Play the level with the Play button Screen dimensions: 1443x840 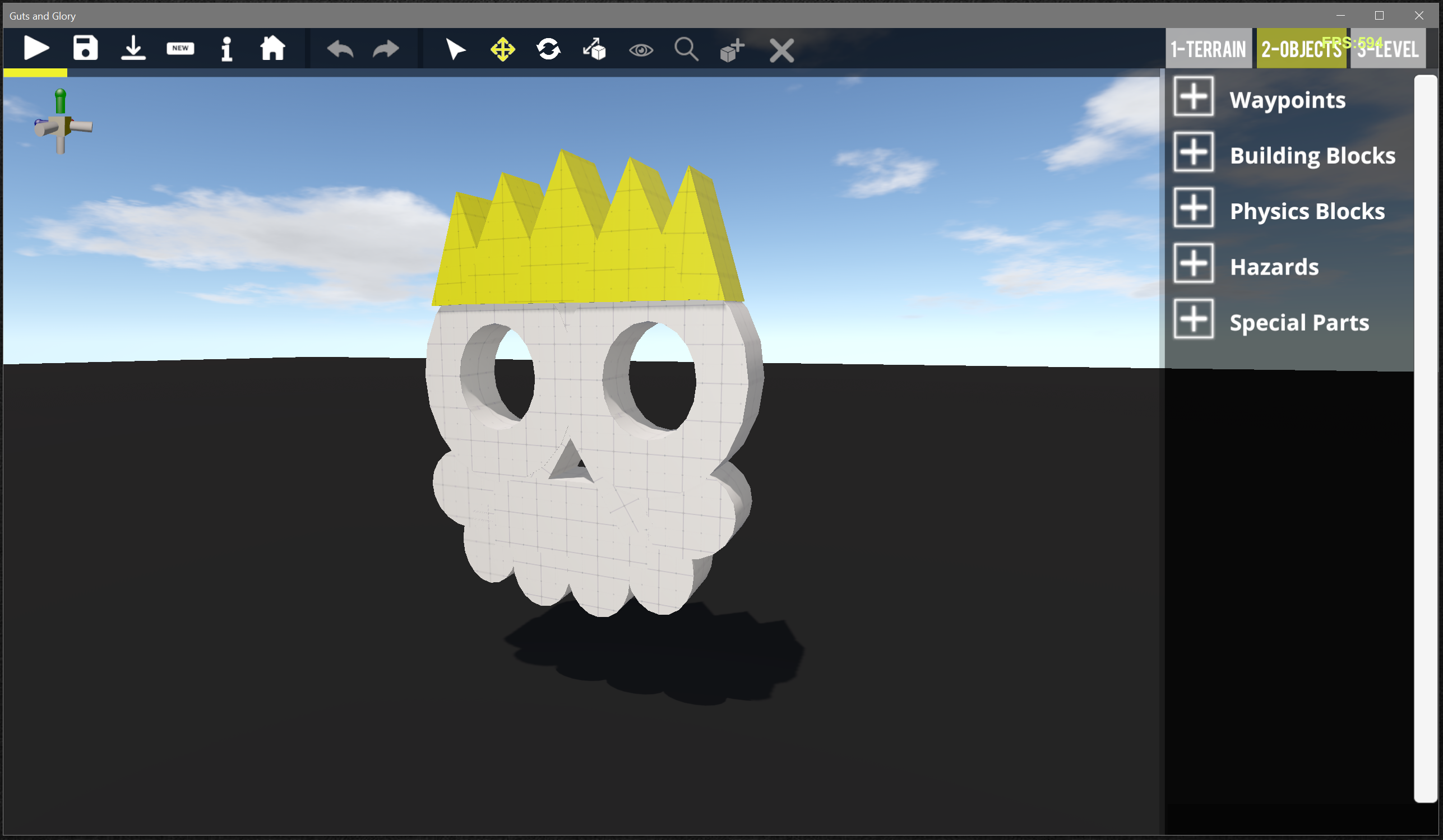(36, 48)
